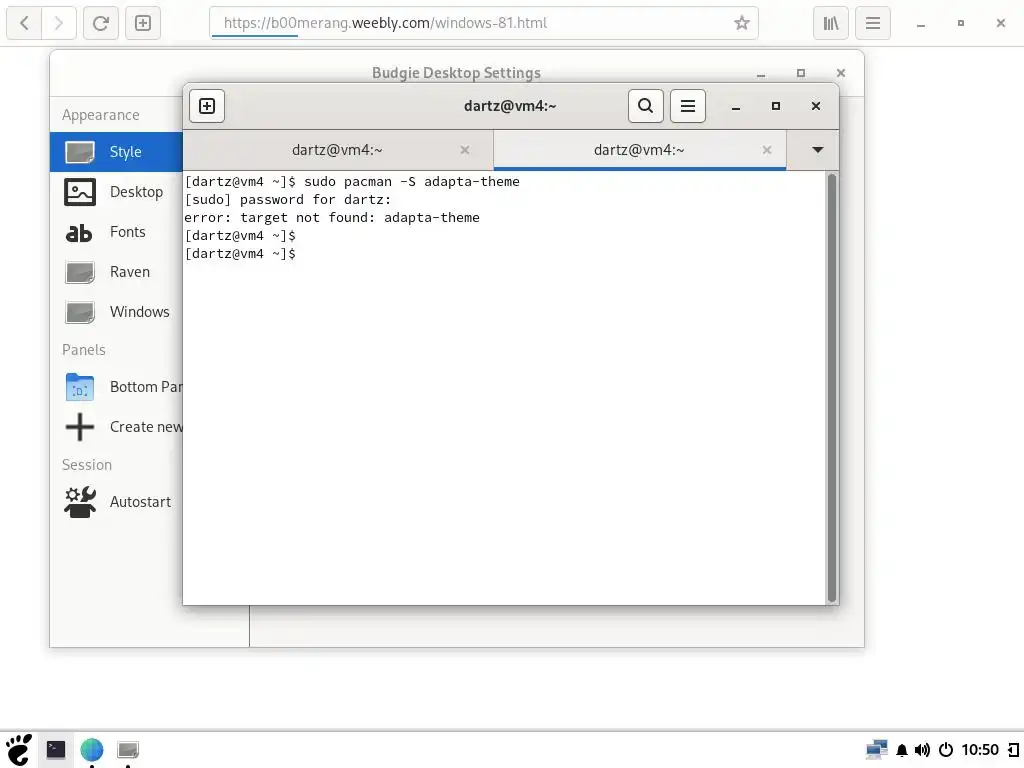Open a new browser tab

tap(143, 23)
